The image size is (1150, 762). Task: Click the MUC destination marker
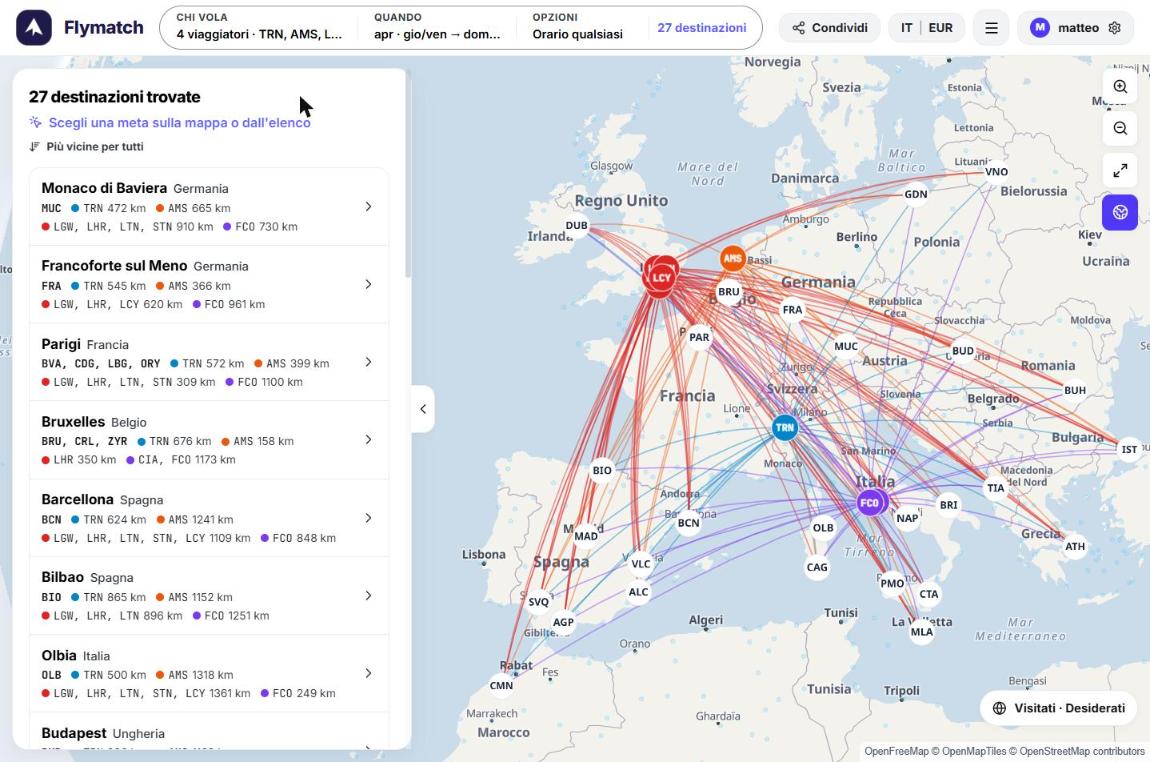coord(846,346)
